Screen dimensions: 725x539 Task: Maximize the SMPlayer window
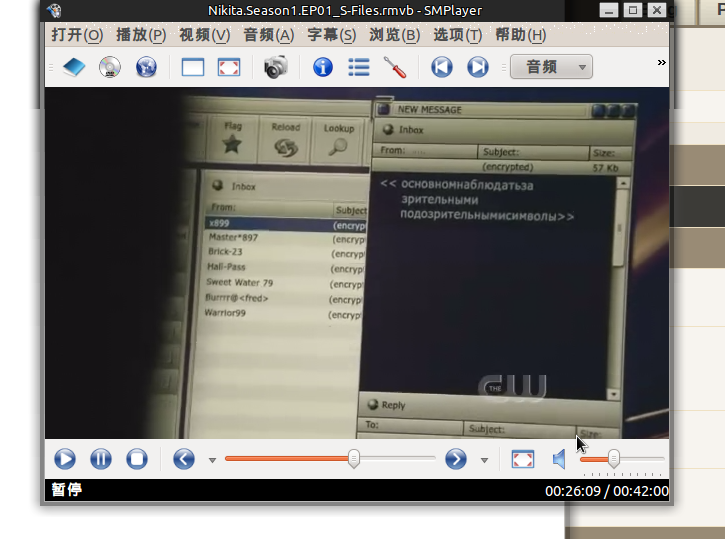point(633,10)
